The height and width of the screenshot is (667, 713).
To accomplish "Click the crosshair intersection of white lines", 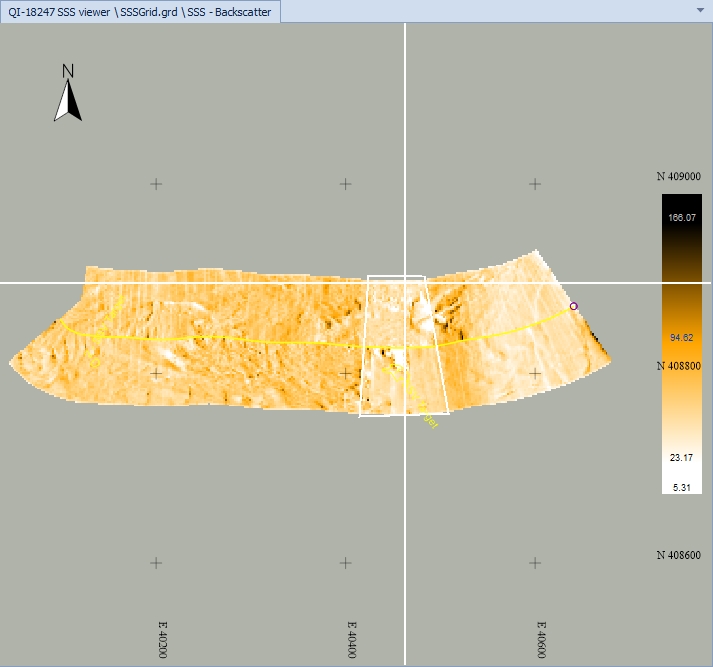I will (x=405, y=282).
